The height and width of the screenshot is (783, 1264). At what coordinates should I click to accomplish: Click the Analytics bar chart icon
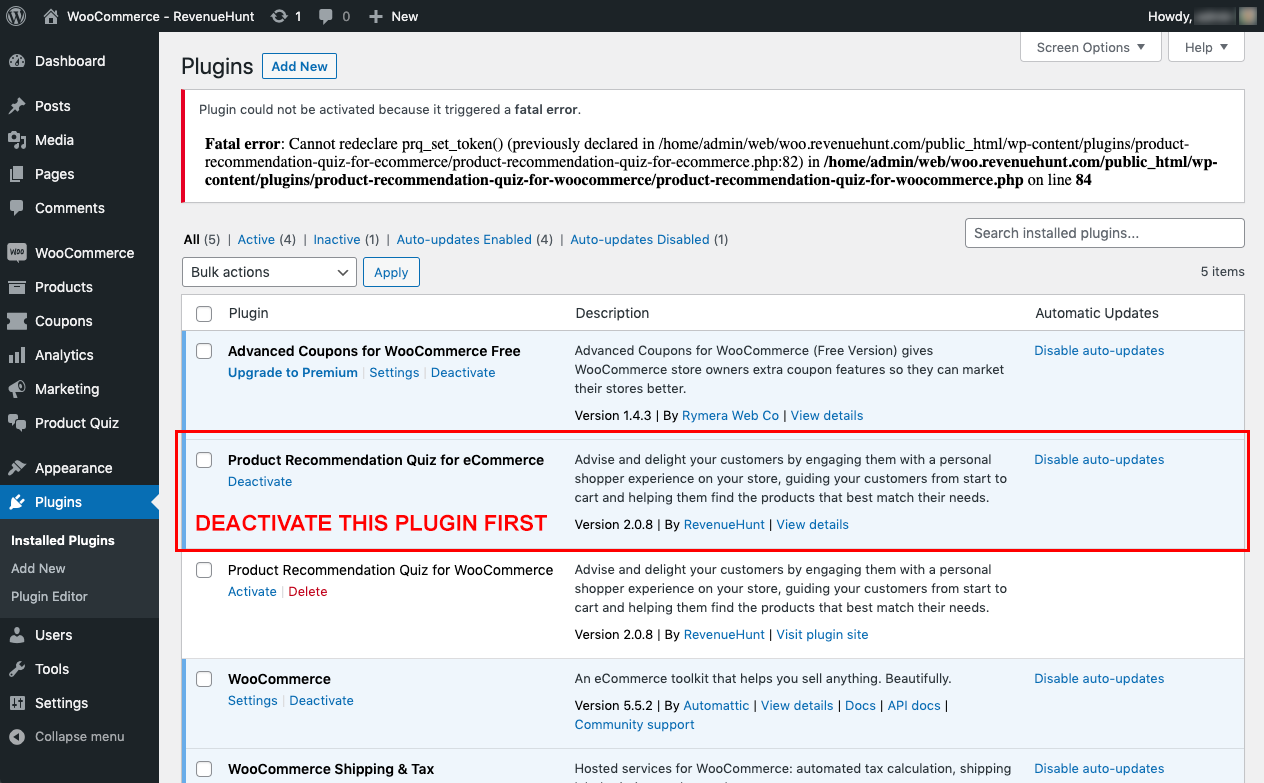tap(17, 355)
